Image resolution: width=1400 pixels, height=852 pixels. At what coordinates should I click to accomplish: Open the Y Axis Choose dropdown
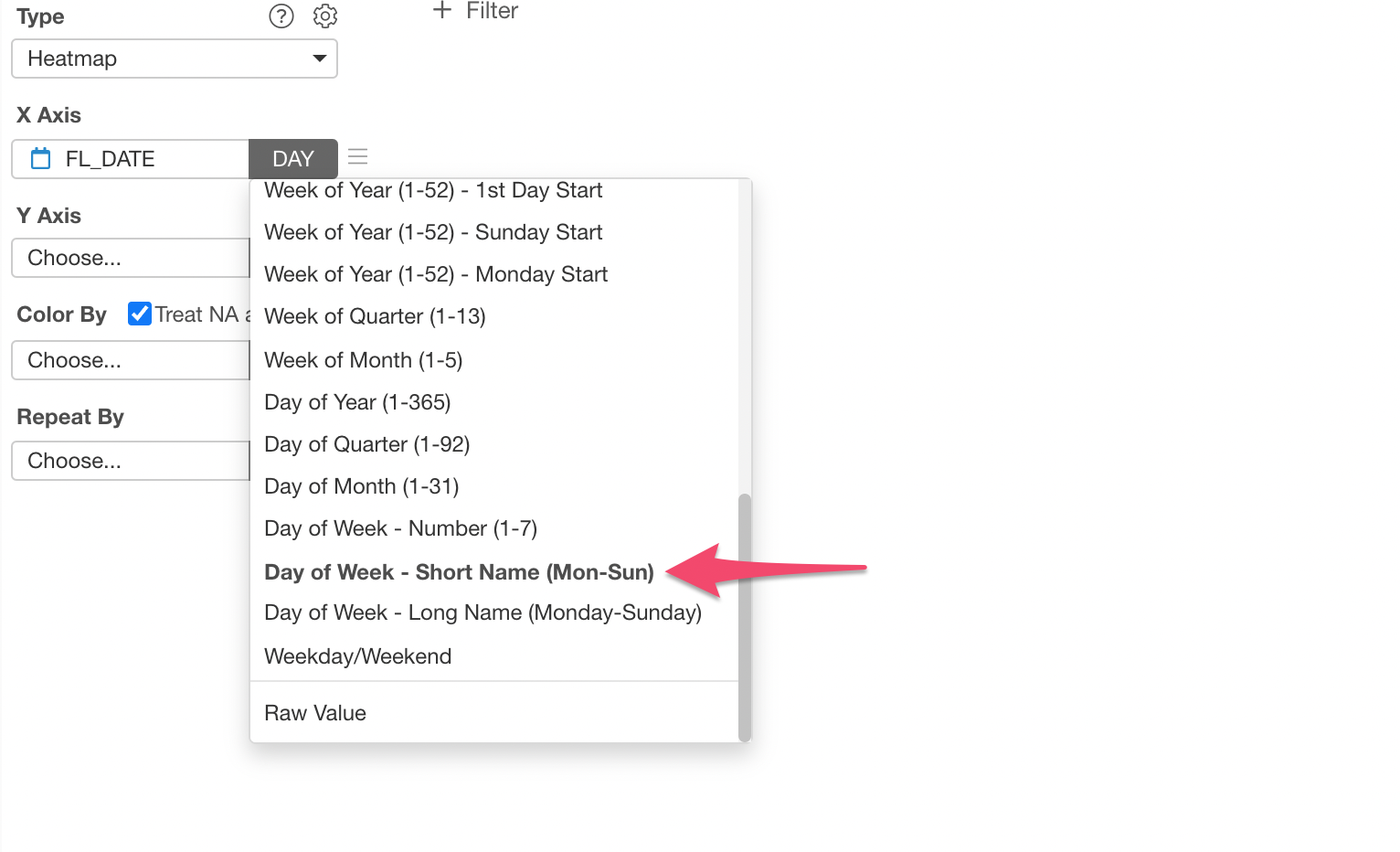tap(131, 258)
